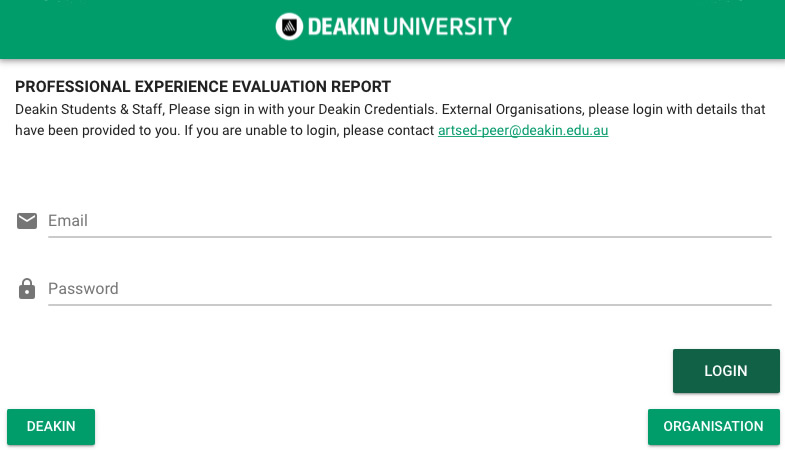
Task: Click the underline beneath the Password field
Action: coord(410,305)
